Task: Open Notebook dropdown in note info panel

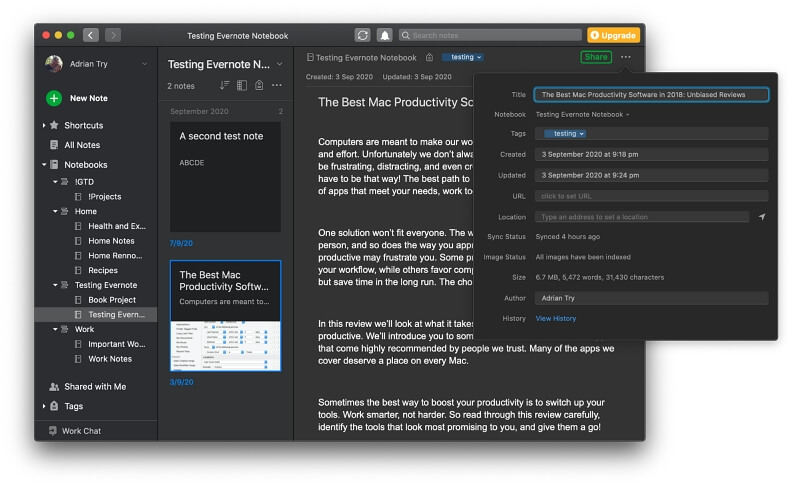Action: pos(628,115)
